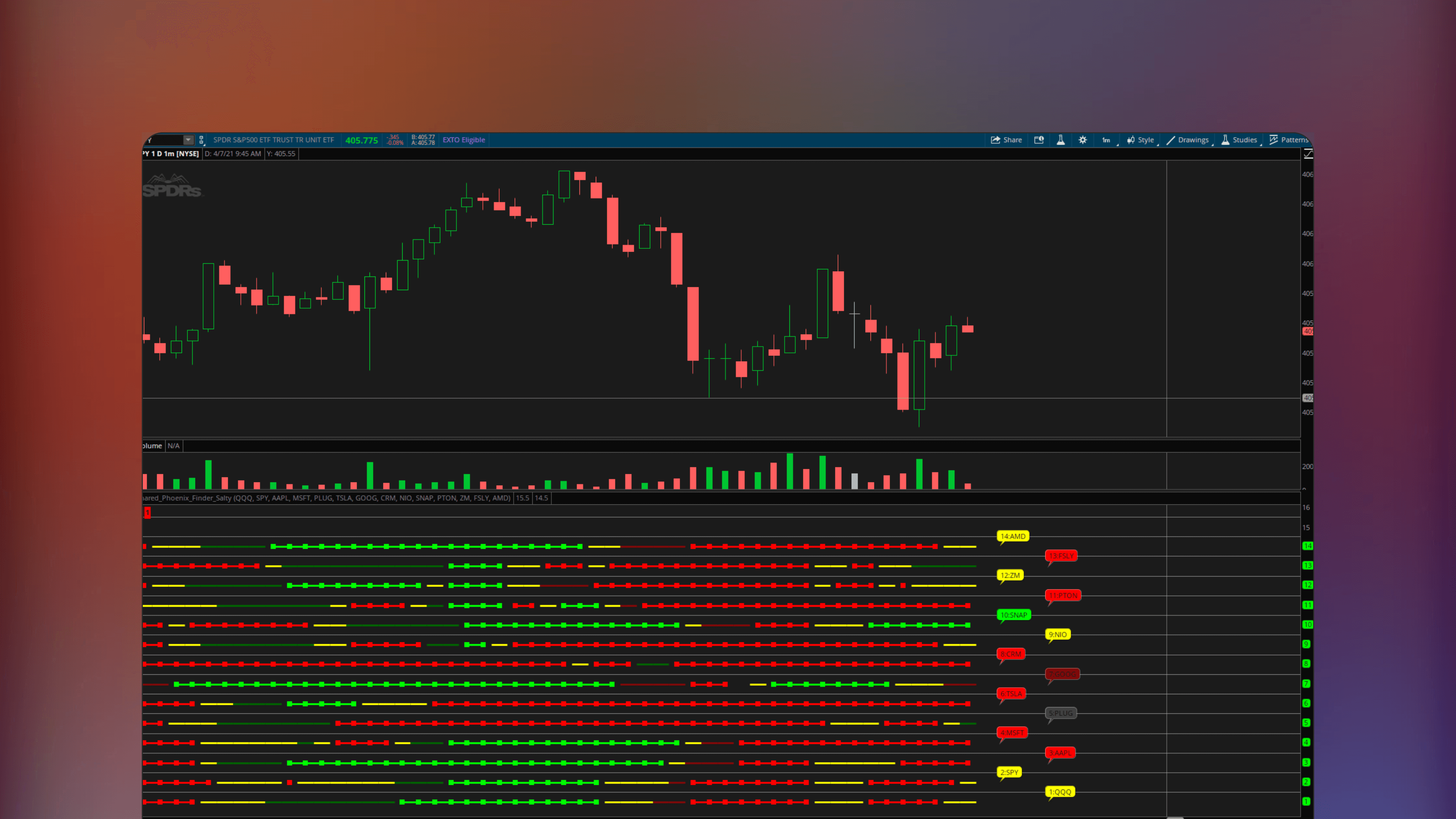
Task: Click the EXTO Eligible link
Action: coord(463,140)
